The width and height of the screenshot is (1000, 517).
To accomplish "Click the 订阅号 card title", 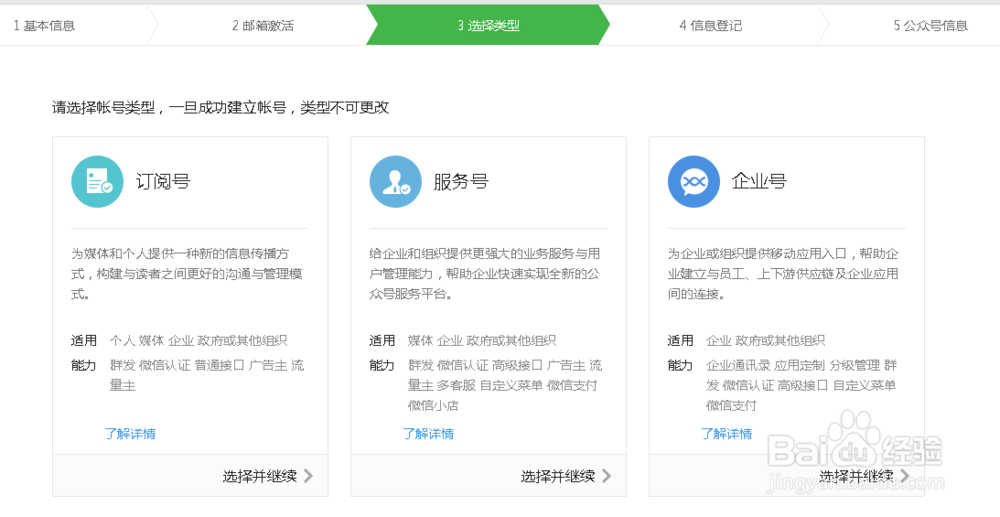I will click(163, 182).
